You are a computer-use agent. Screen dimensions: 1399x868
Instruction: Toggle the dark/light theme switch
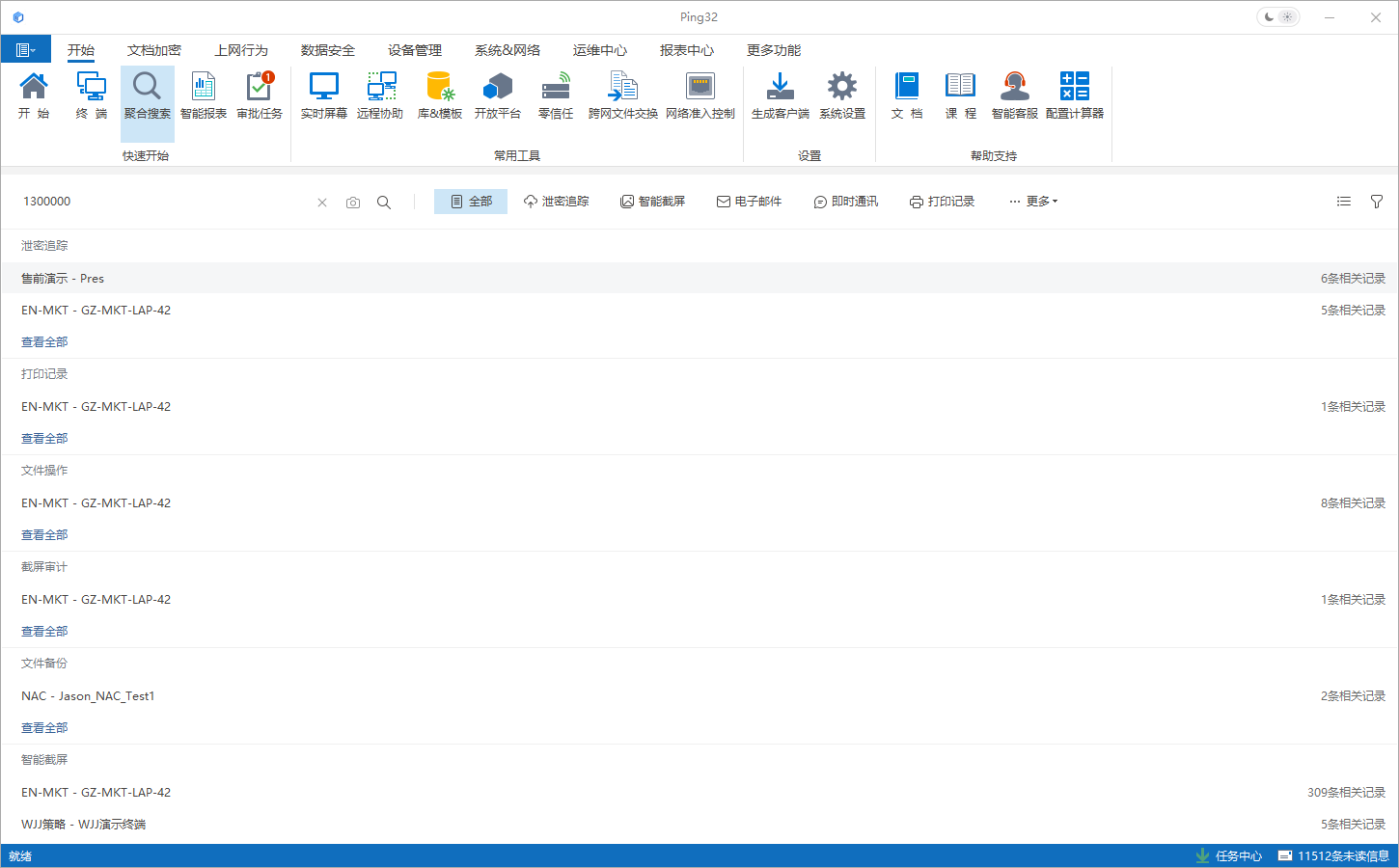(x=1278, y=17)
